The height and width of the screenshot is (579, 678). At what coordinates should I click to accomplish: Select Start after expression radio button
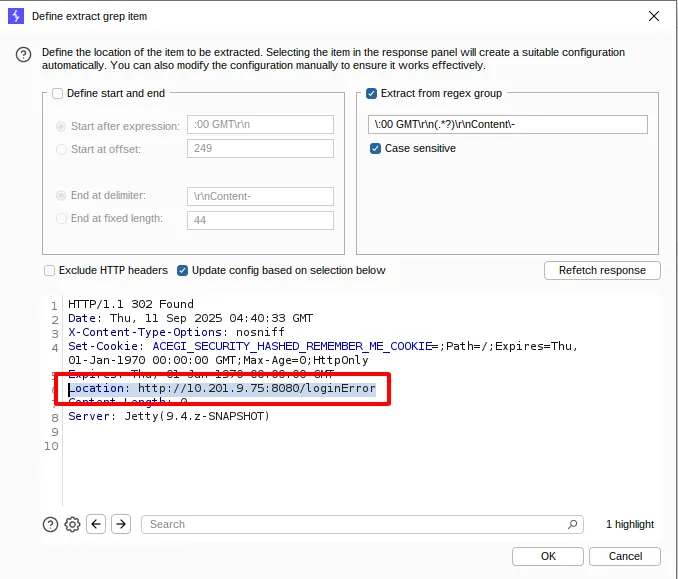[62, 126]
